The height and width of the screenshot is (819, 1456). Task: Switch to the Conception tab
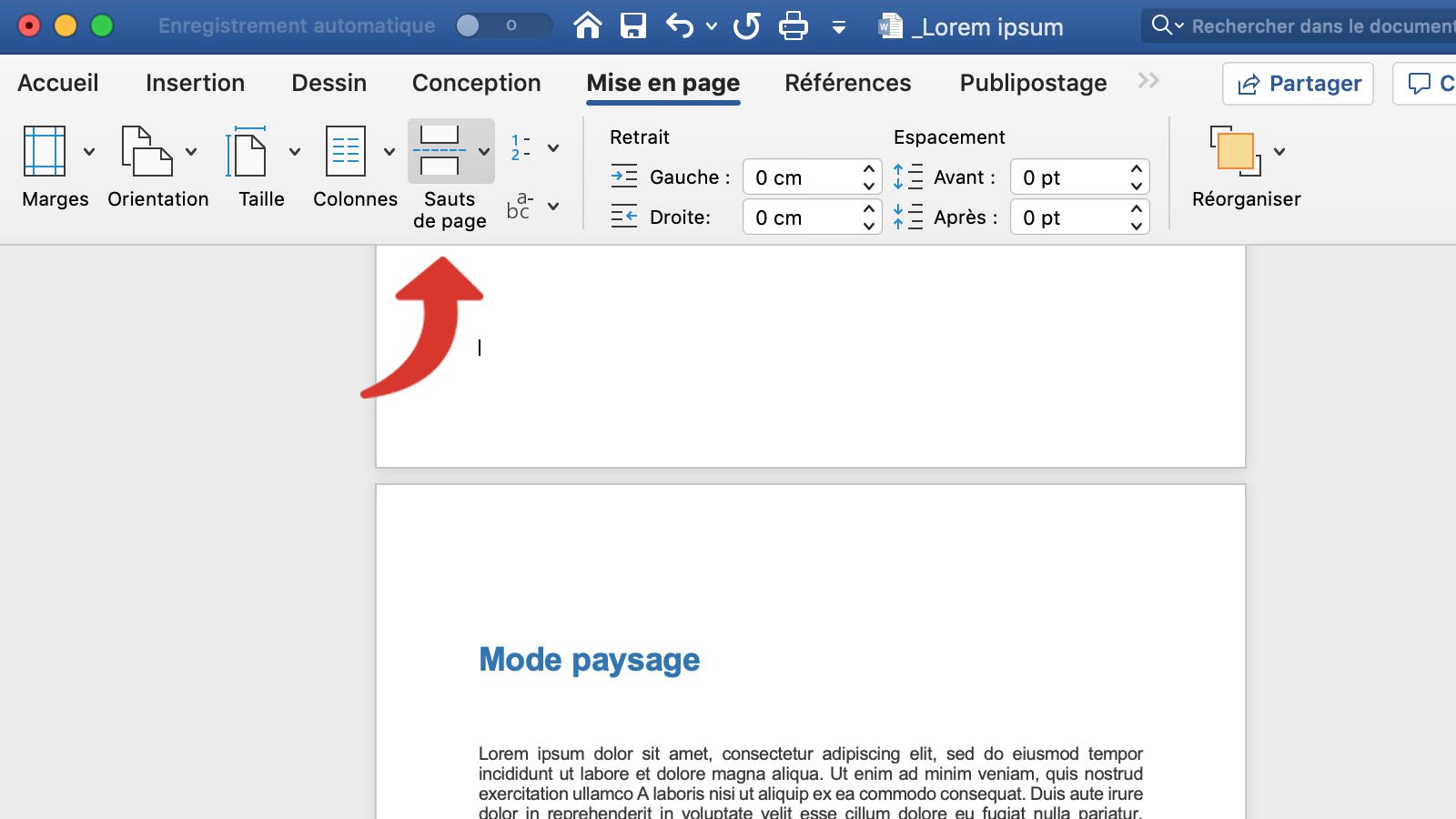(476, 83)
